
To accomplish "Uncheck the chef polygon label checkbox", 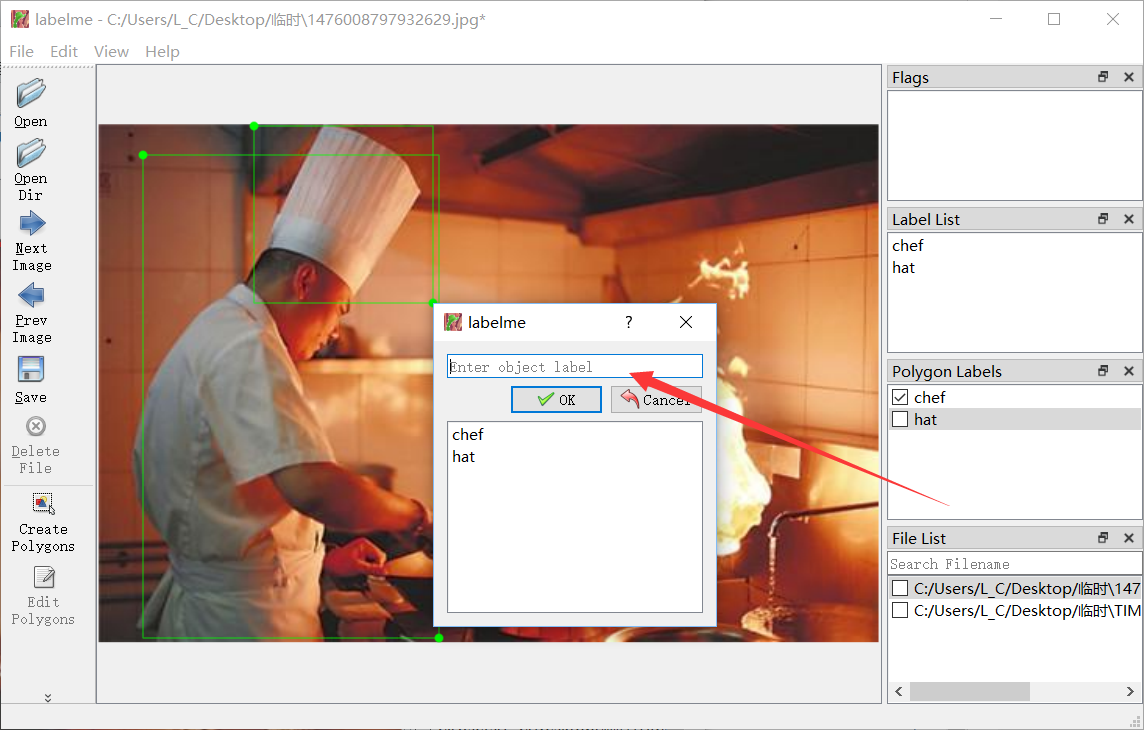I will click(900, 397).
